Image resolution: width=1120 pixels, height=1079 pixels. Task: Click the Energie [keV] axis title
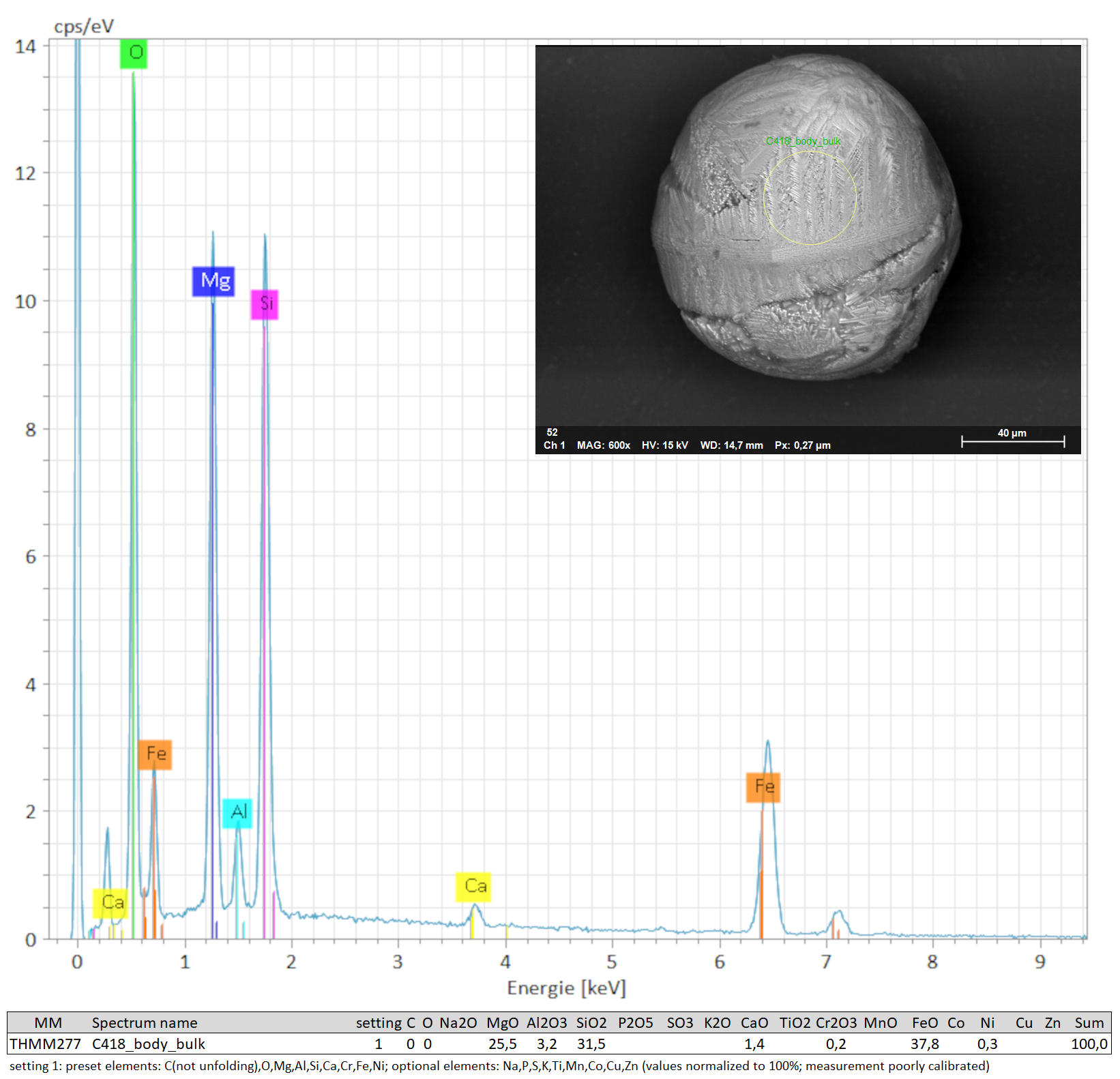(x=566, y=988)
